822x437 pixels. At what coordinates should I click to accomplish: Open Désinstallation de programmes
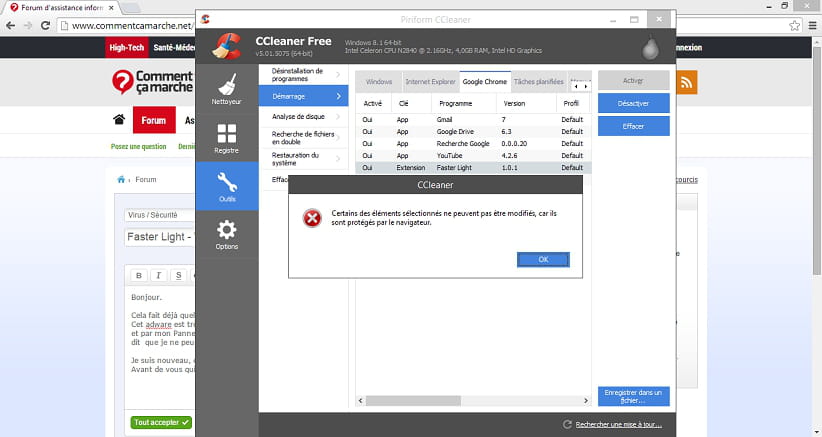click(x=304, y=74)
